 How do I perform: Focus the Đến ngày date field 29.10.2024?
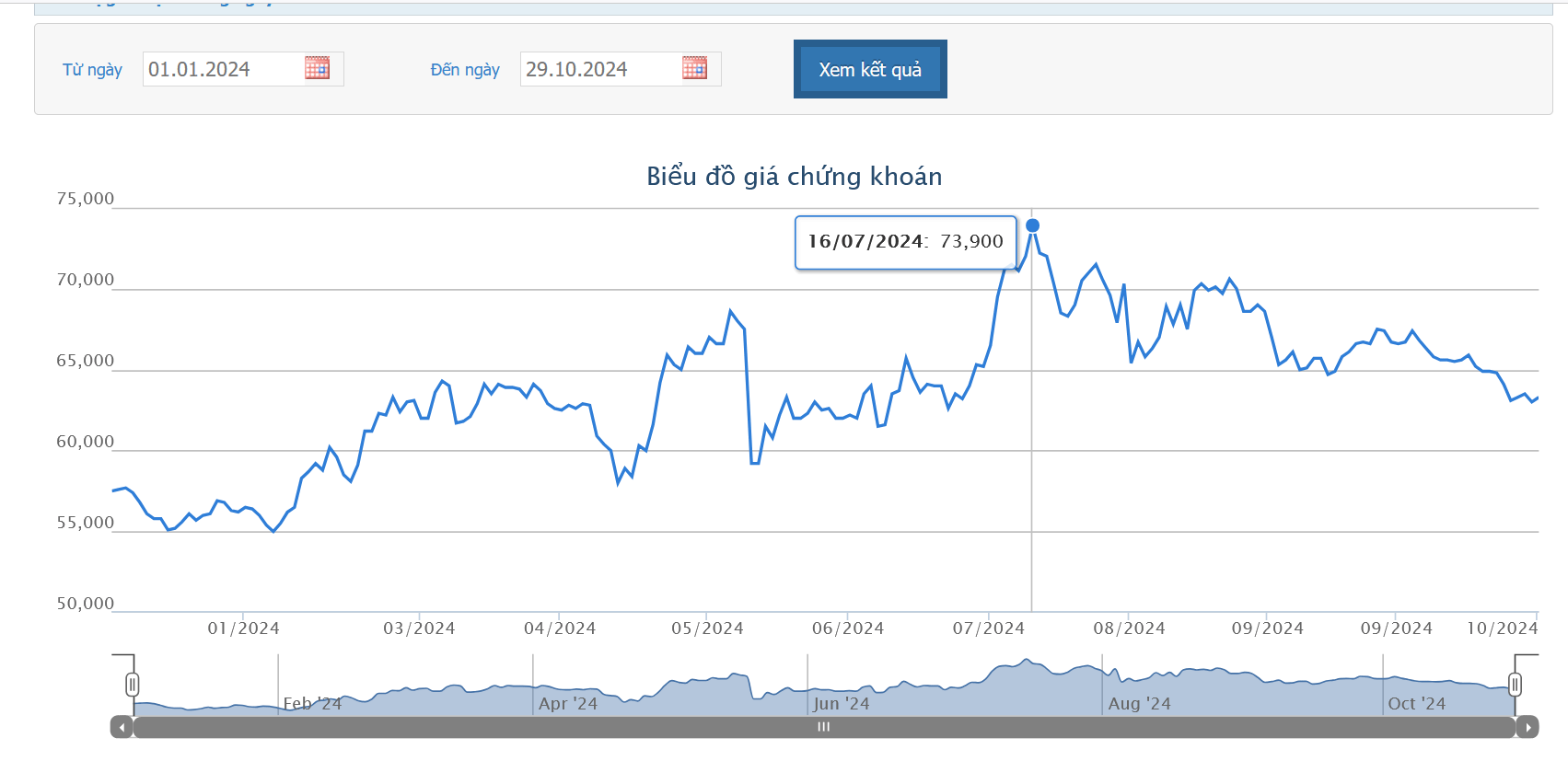point(598,70)
